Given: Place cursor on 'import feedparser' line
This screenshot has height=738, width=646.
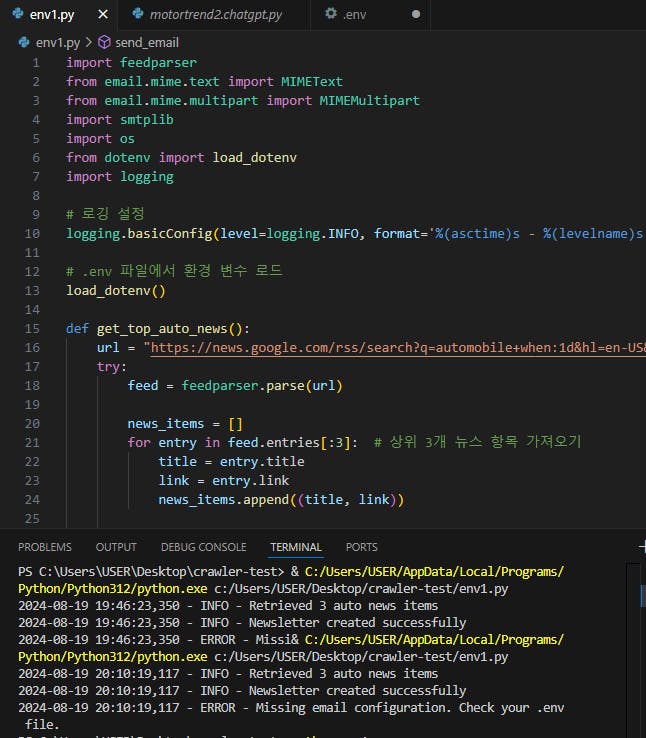Looking at the screenshot, I should (131, 63).
